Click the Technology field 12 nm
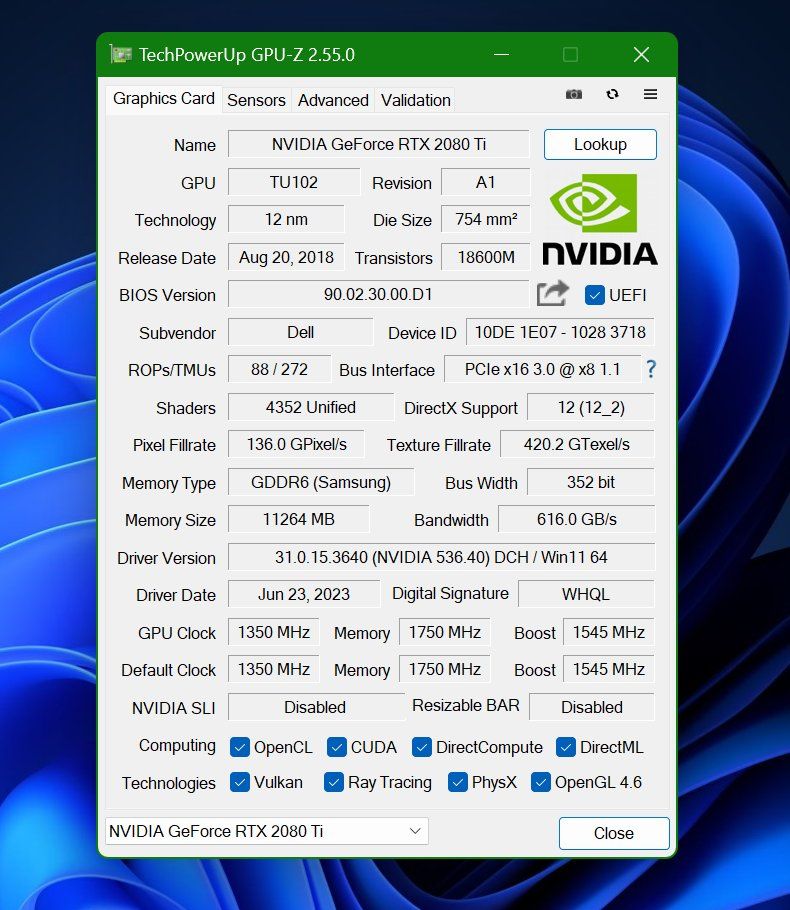Image resolution: width=790 pixels, height=910 pixels. click(x=286, y=219)
